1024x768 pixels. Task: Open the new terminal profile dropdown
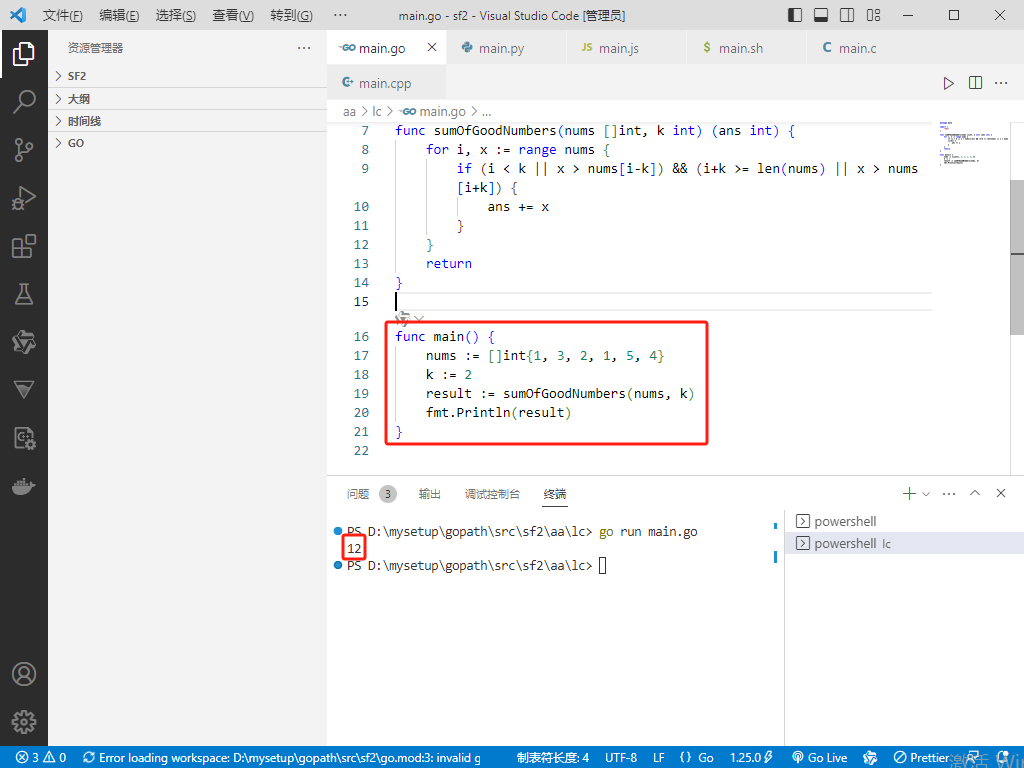click(x=925, y=494)
